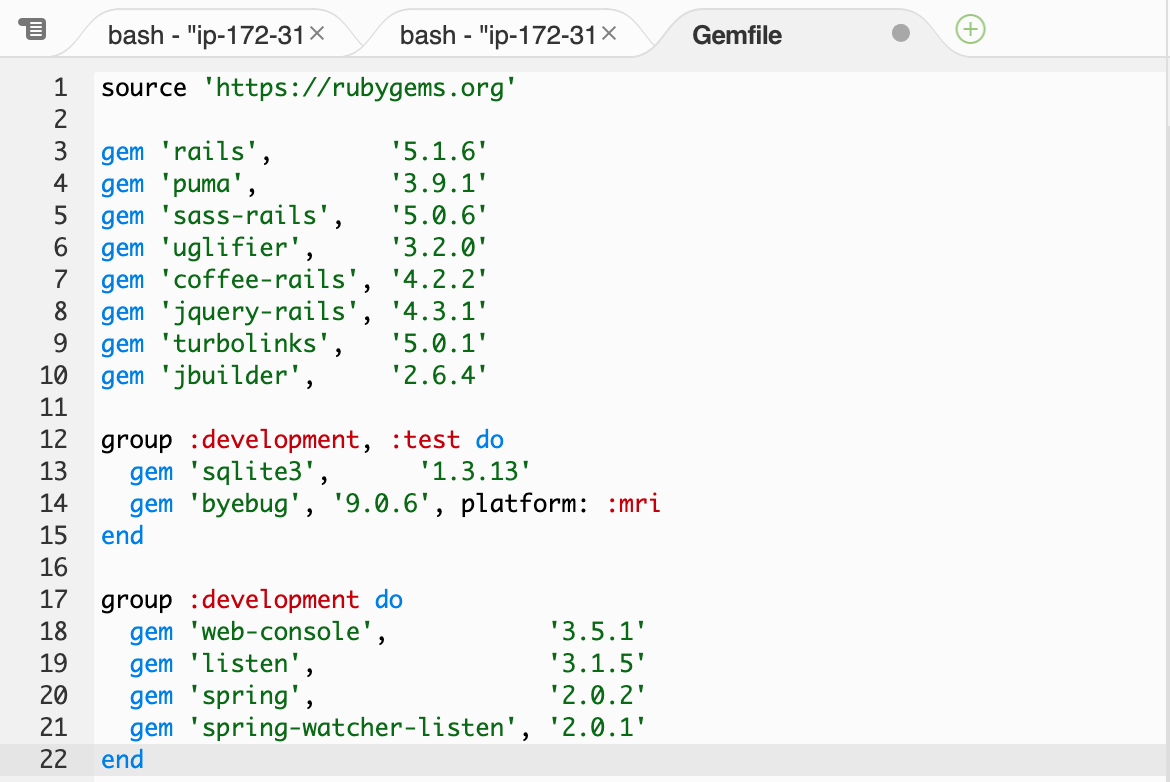Click the web-console version '3.5.1'
Viewport: 1170px width, 782px height.
[x=597, y=632]
